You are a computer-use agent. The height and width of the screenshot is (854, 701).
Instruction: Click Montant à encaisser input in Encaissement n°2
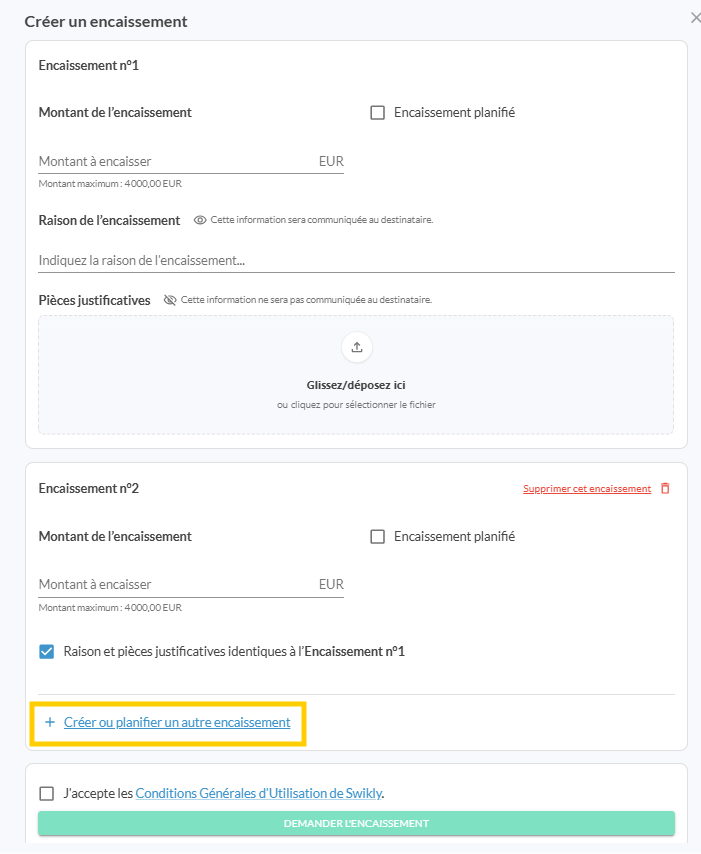(x=175, y=585)
